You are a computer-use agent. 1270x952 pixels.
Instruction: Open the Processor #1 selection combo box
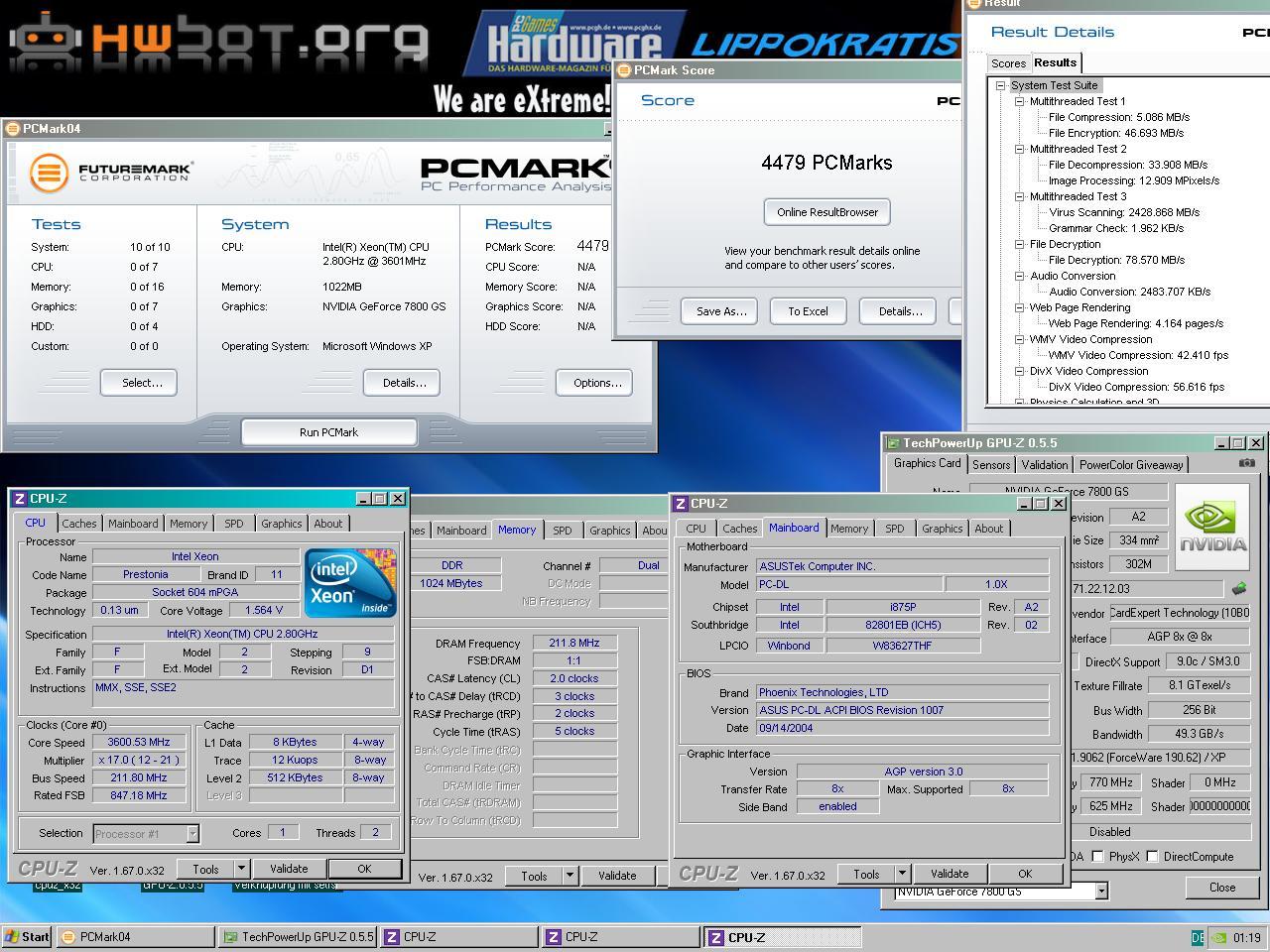pyautogui.click(x=146, y=834)
